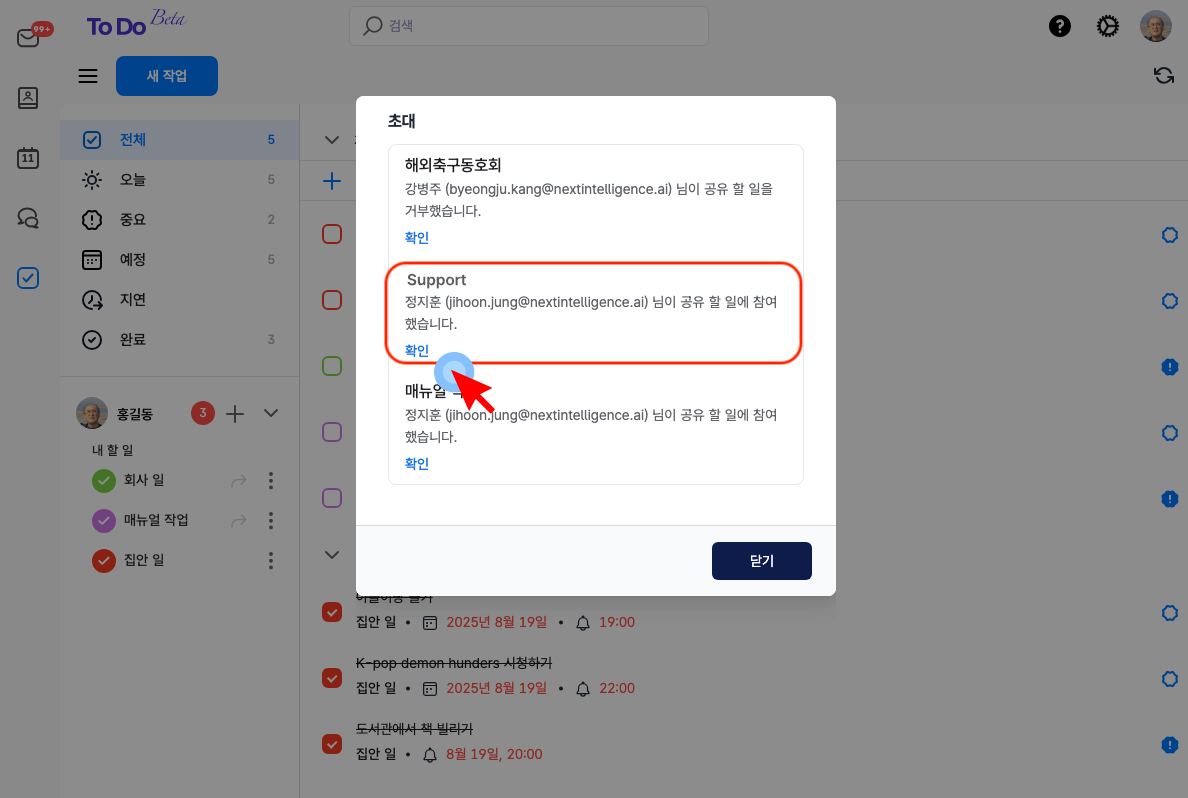Uncheck the K-pop demon hunders task checkbox
This screenshot has width=1188, height=798.
pyautogui.click(x=332, y=677)
